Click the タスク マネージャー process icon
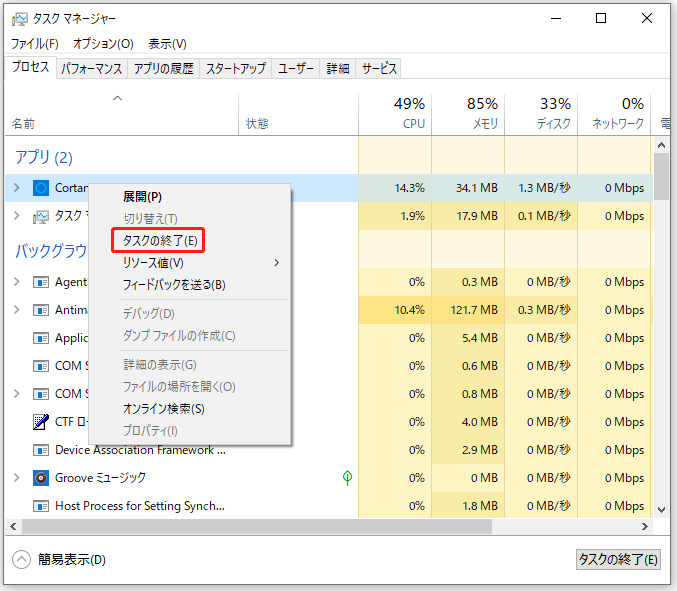 point(41,216)
